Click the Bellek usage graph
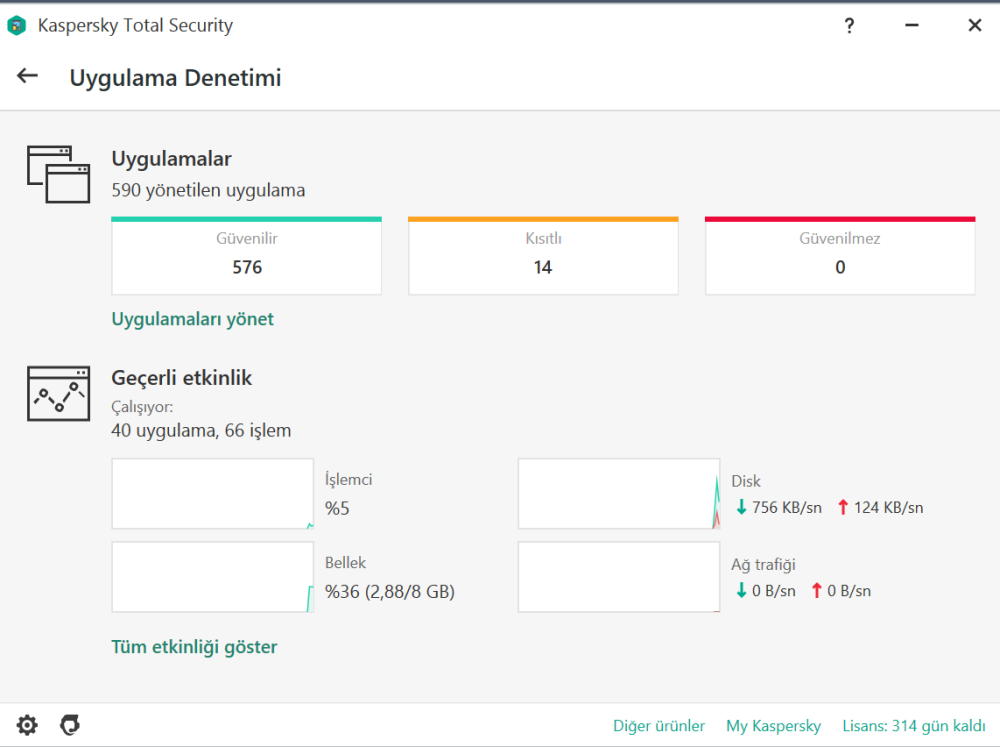Image resolution: width=1000 pixels, height=747 pixels. coord(212,577)
